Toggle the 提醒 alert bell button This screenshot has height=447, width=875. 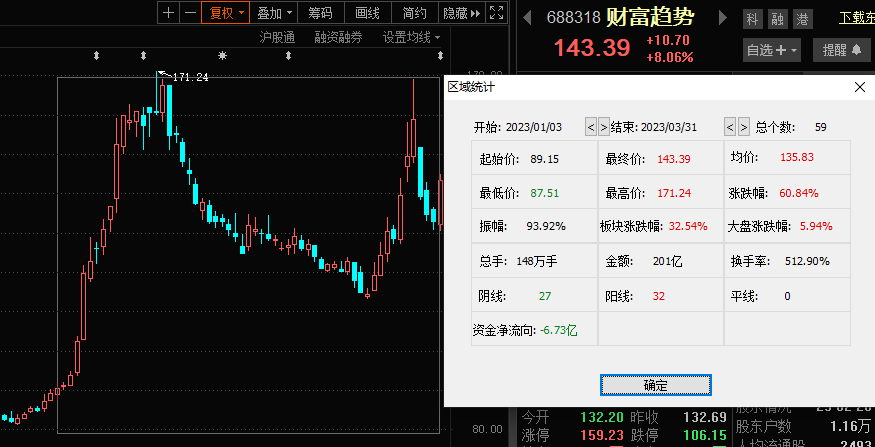(842, 49)
